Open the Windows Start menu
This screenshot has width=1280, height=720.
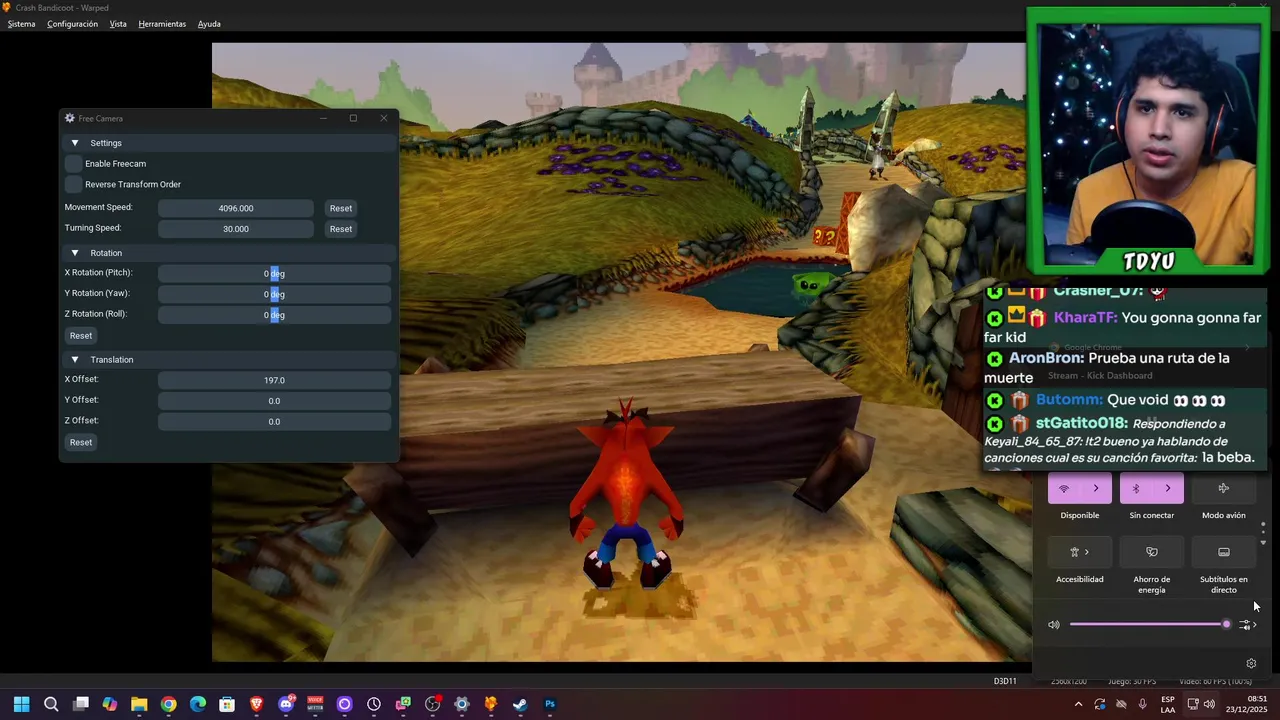click(x=22, y=704)
